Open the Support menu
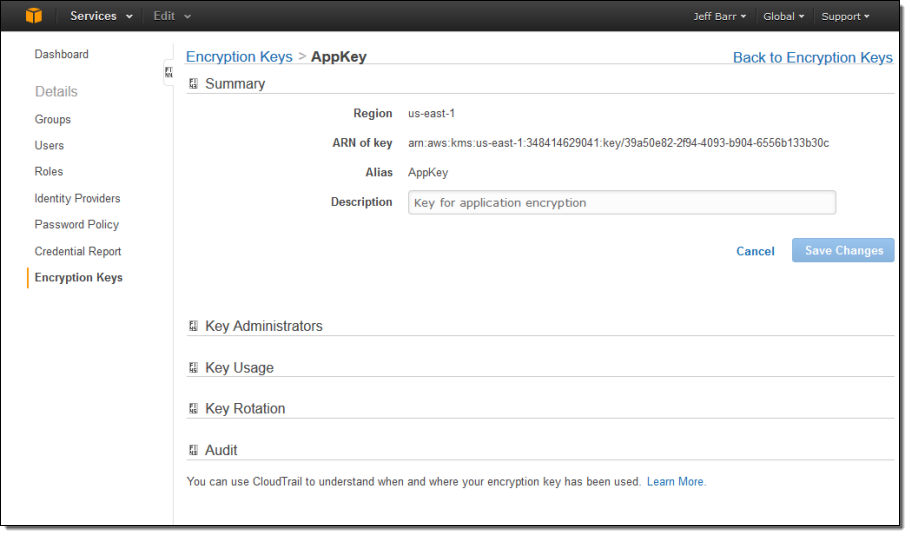This screenshot has height=536, width=910. click(845, 16)
